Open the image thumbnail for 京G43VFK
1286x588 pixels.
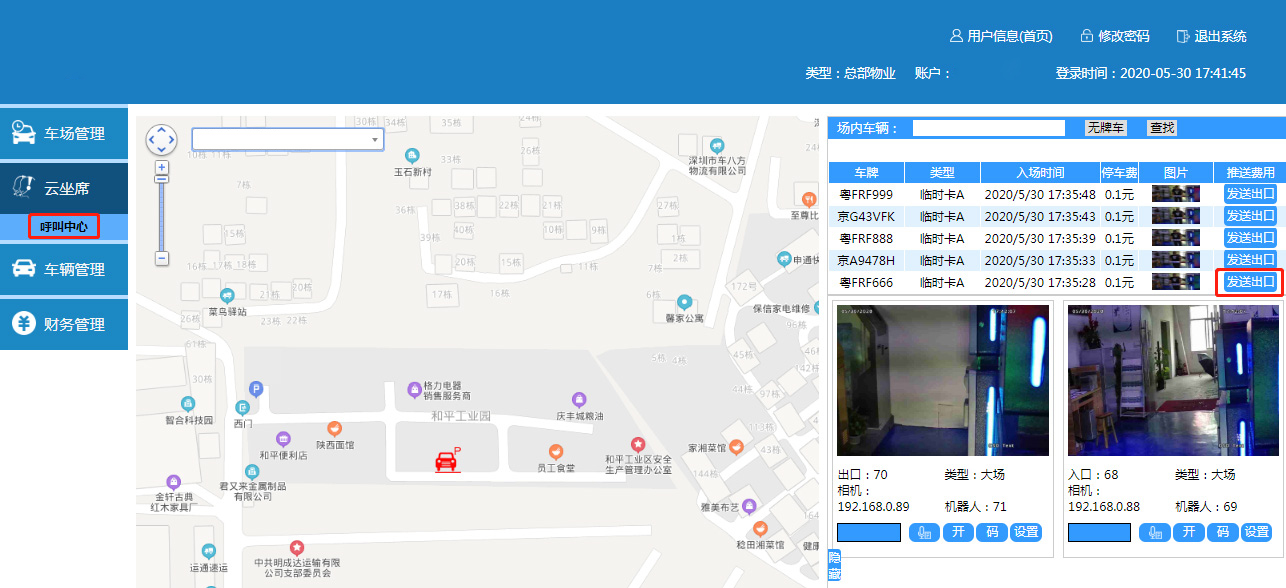(x=1175, y=216)
